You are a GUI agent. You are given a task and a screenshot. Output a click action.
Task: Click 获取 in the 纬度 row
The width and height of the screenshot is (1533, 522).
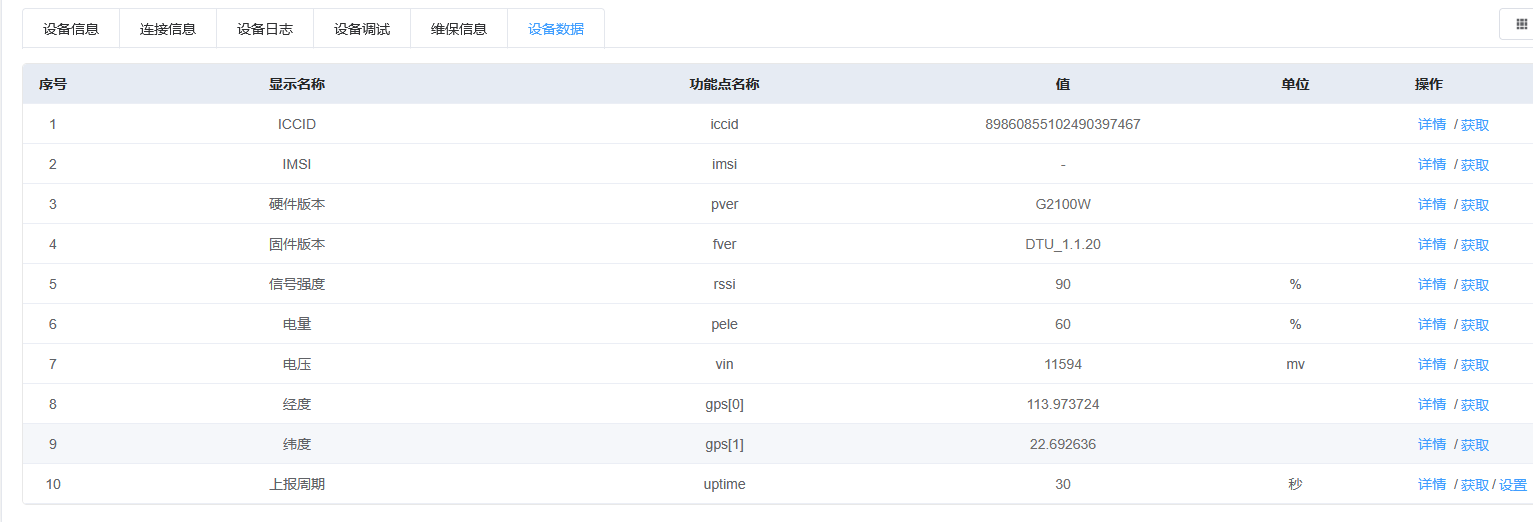[x=1475, y=445]
